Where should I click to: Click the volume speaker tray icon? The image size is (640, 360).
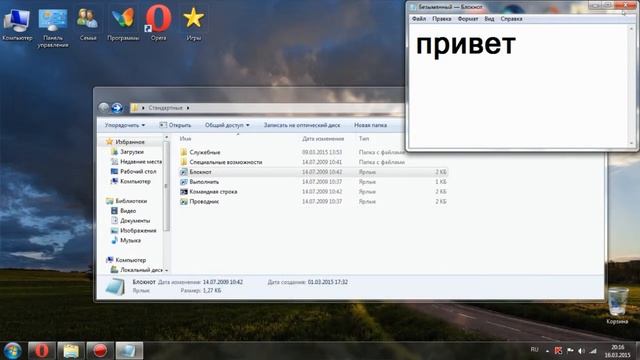581,351
